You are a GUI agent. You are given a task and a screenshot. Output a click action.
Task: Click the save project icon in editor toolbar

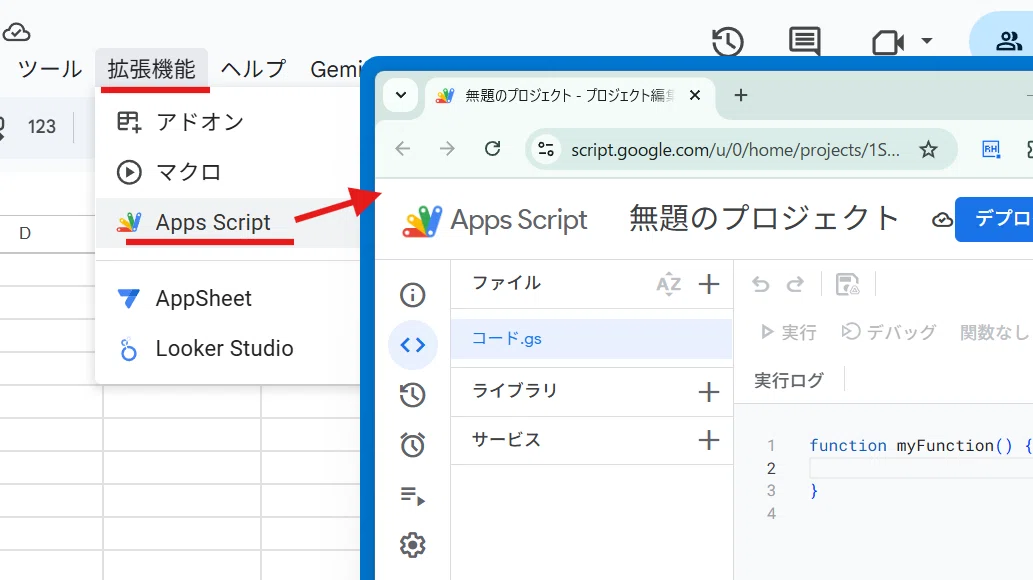tap(847, 284)
